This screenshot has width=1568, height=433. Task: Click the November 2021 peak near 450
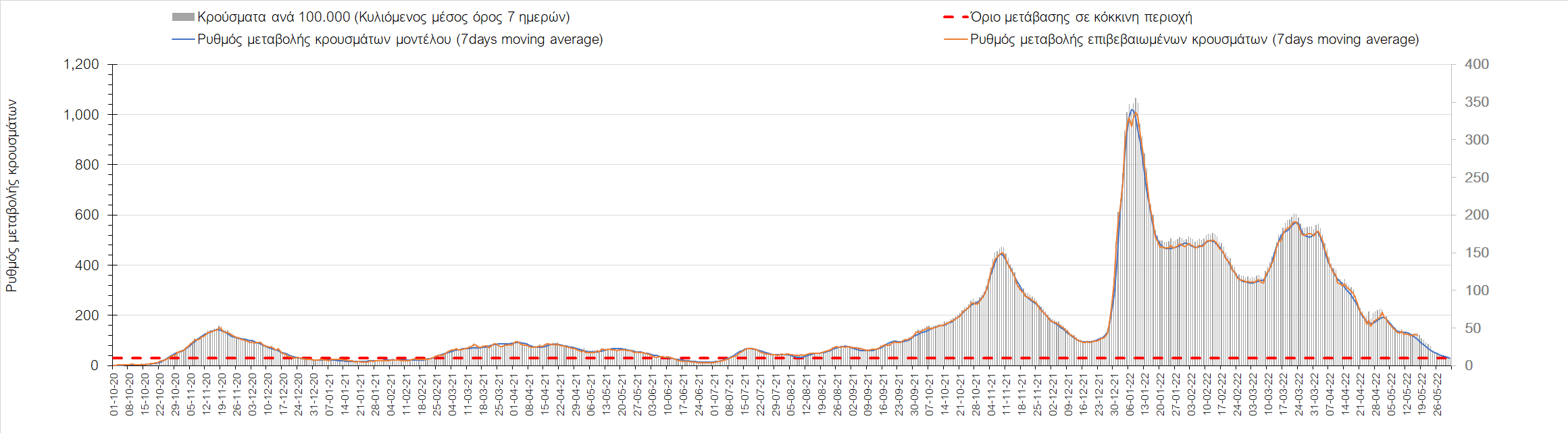pos(1002,253)
